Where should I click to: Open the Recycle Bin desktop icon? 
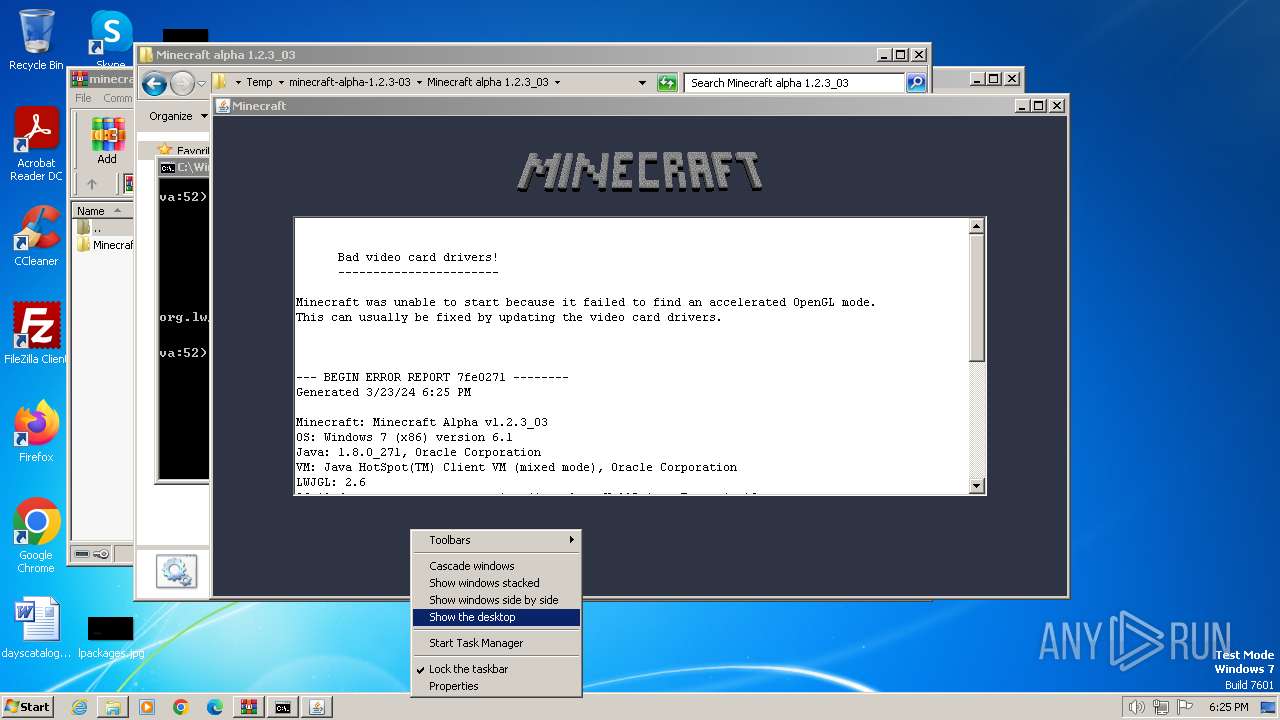(36, 40)
